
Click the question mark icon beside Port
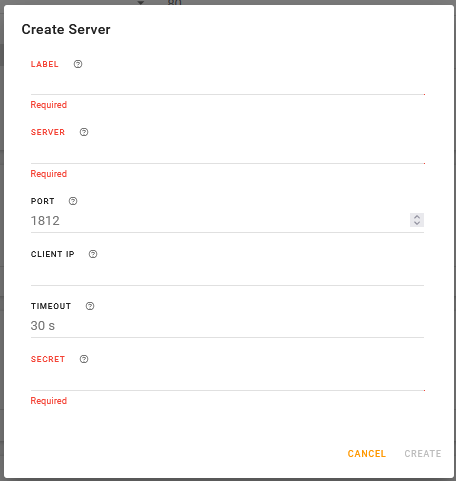(73, 201)
